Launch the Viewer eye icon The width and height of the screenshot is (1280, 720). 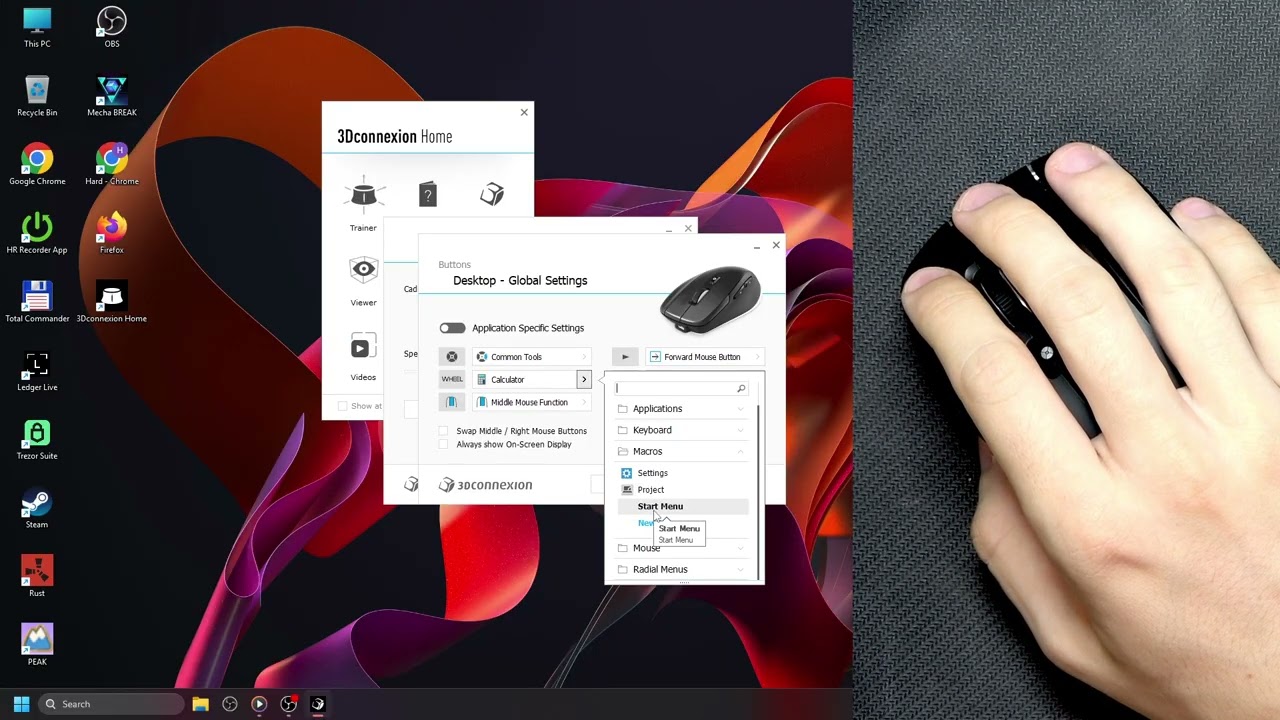pos(363,269)
